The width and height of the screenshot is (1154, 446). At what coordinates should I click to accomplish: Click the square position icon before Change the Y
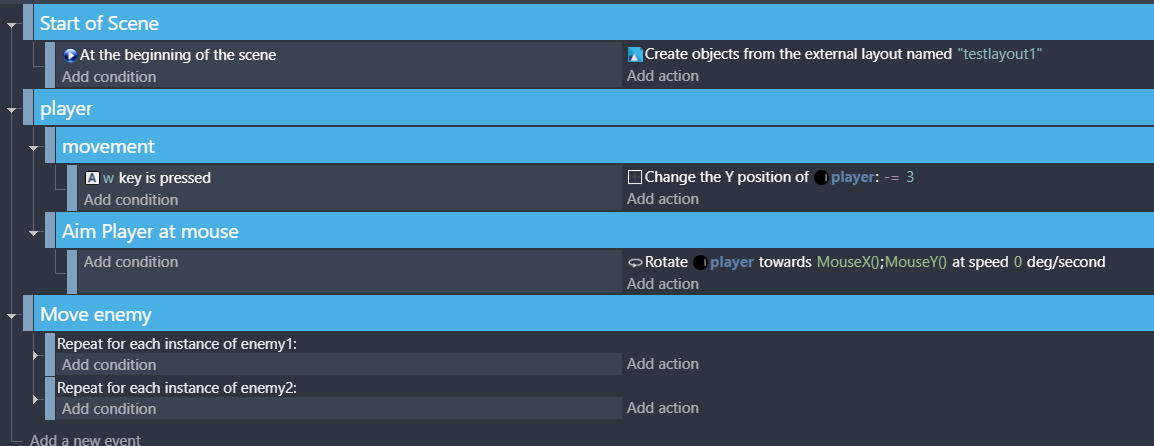[634, 178]
